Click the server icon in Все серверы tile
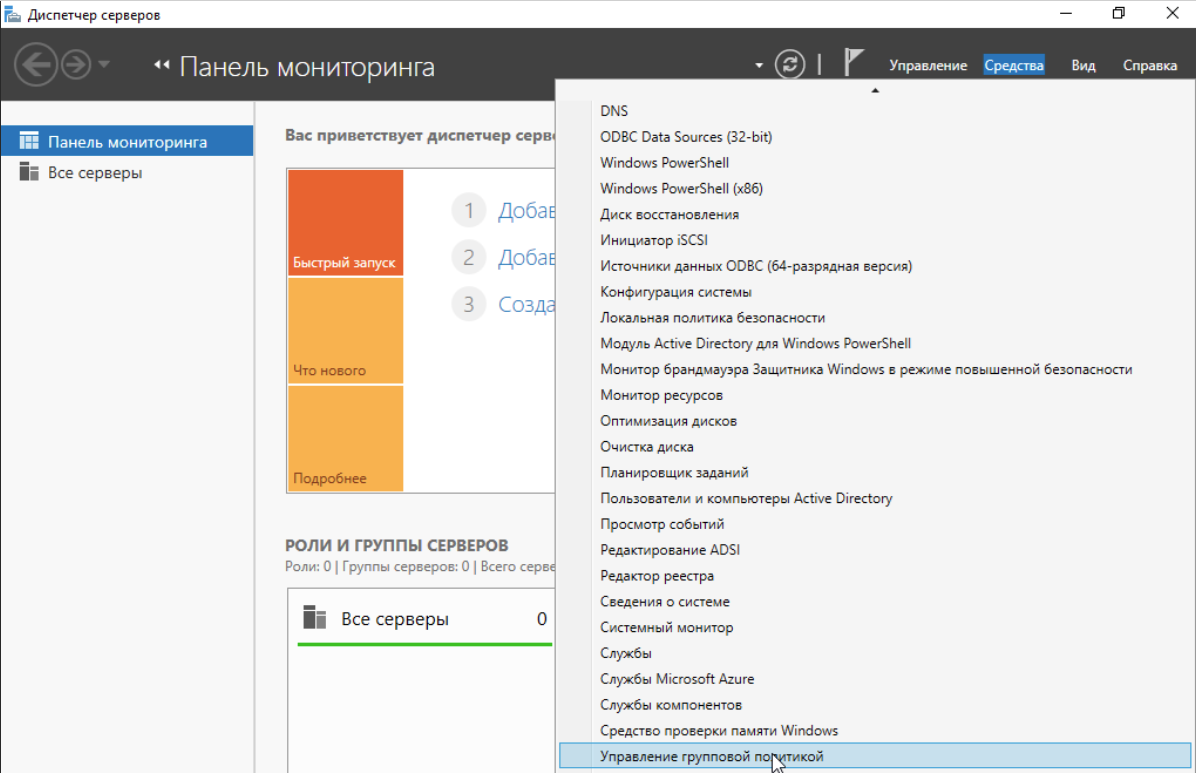The height and width of the screenshot is (773, 1196). tap(314, 617)
